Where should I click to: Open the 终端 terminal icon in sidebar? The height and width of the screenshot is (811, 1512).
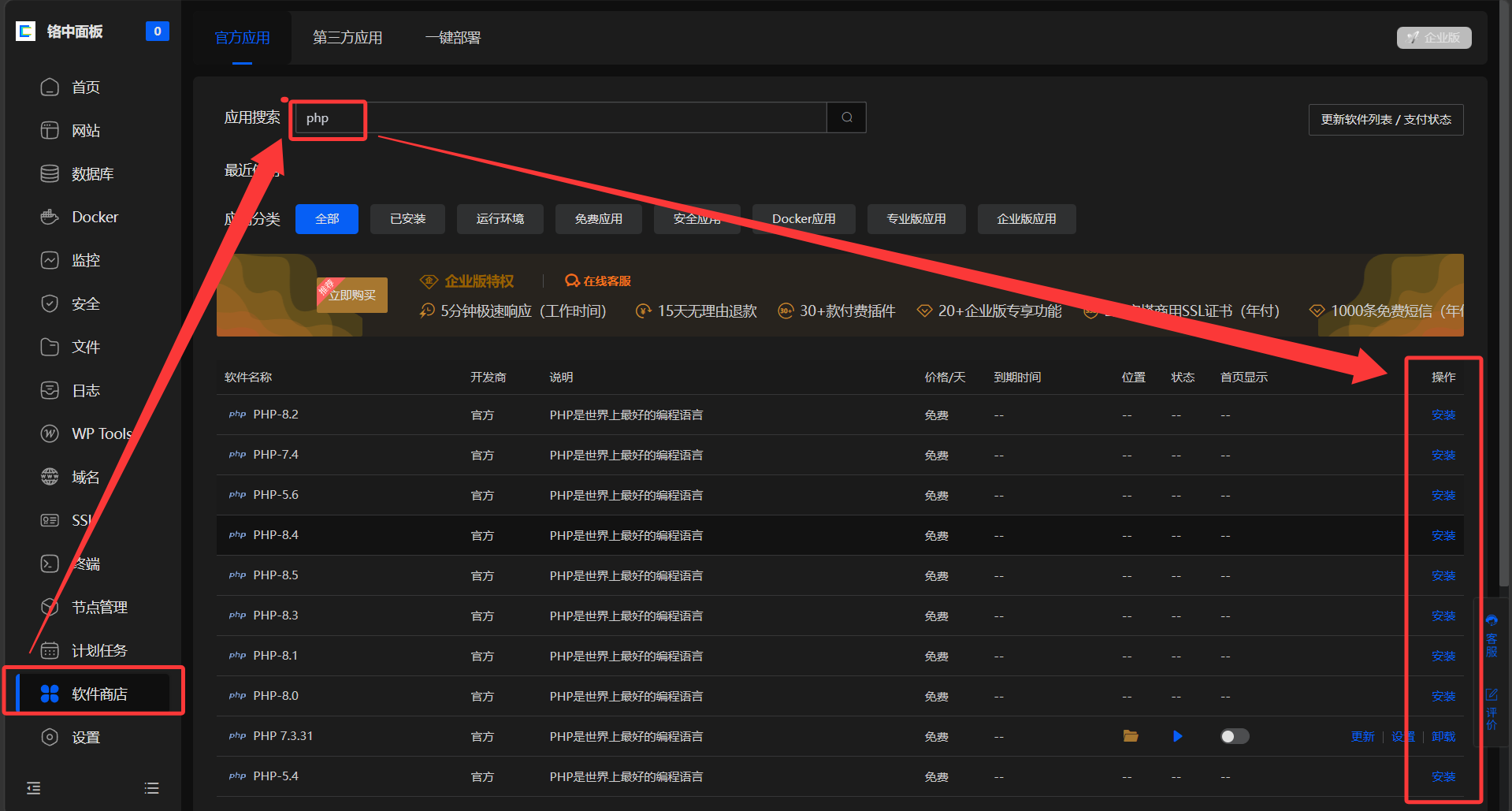coord(50,564)
